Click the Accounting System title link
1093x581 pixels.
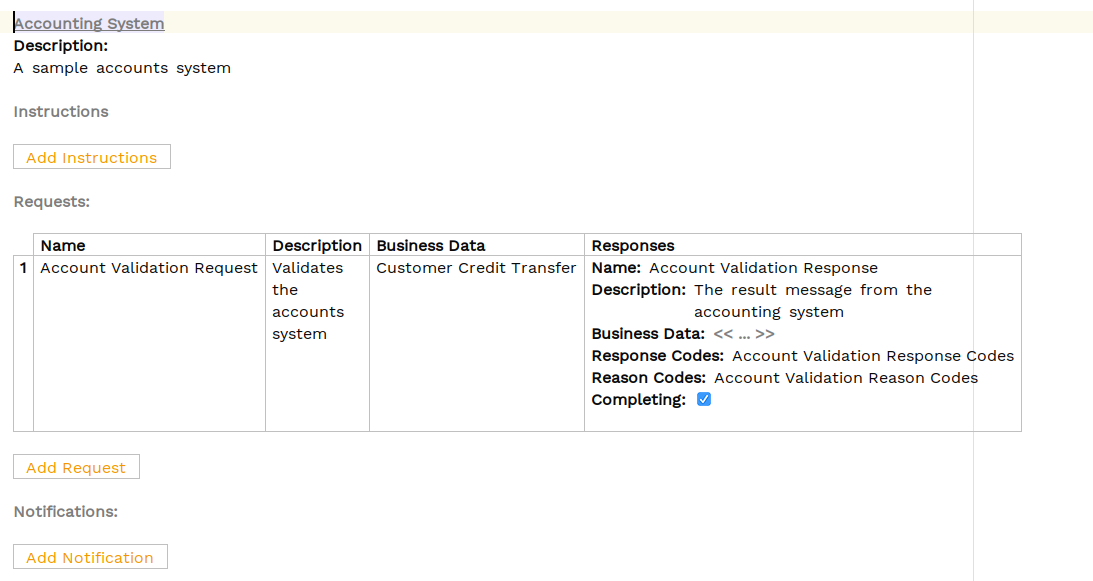(x=89, y=23)
